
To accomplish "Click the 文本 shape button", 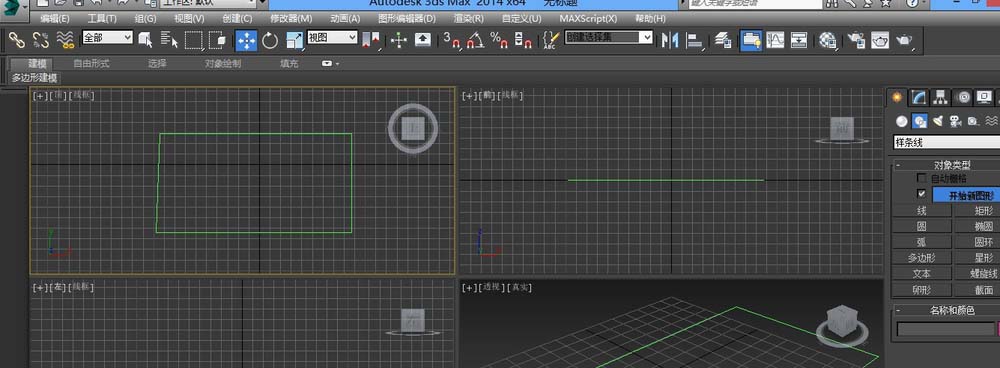I will click(x=922, y=274).
